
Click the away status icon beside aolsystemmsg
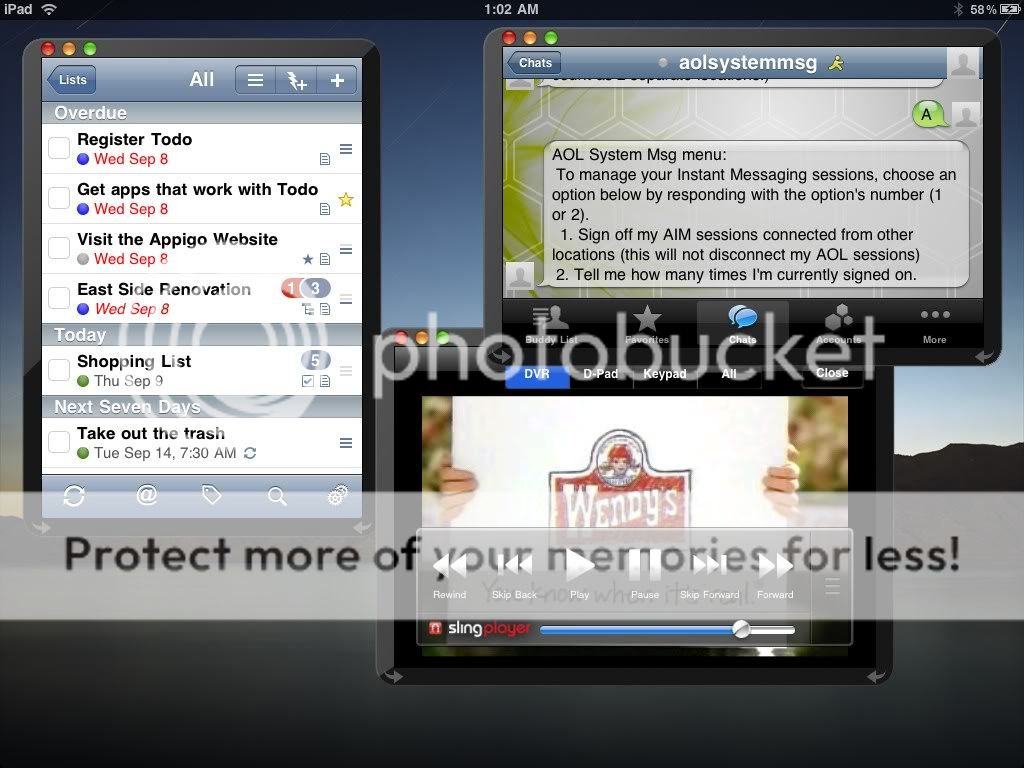pyautogui.click(x=837, y=63)
